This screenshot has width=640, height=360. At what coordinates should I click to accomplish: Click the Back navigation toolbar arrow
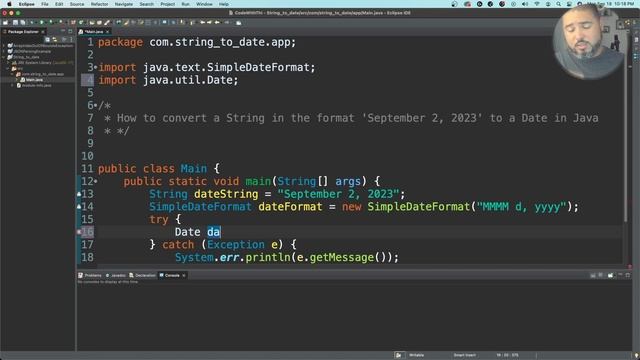click(217, 22)
